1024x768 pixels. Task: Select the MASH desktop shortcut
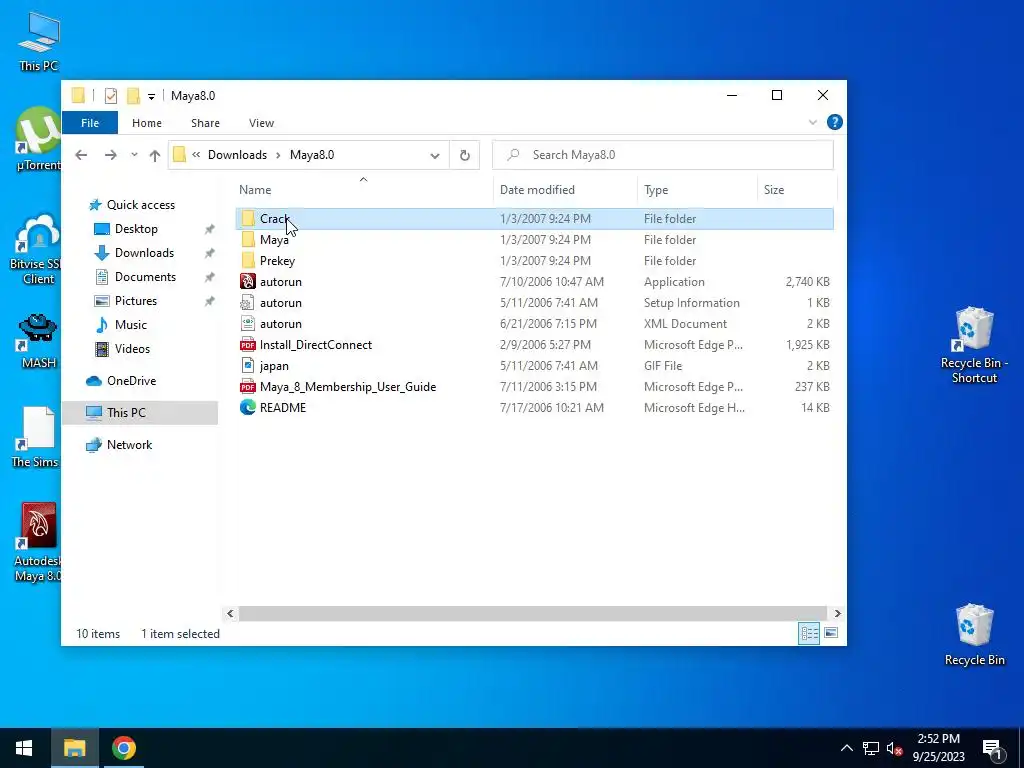(x=38, y=341)
